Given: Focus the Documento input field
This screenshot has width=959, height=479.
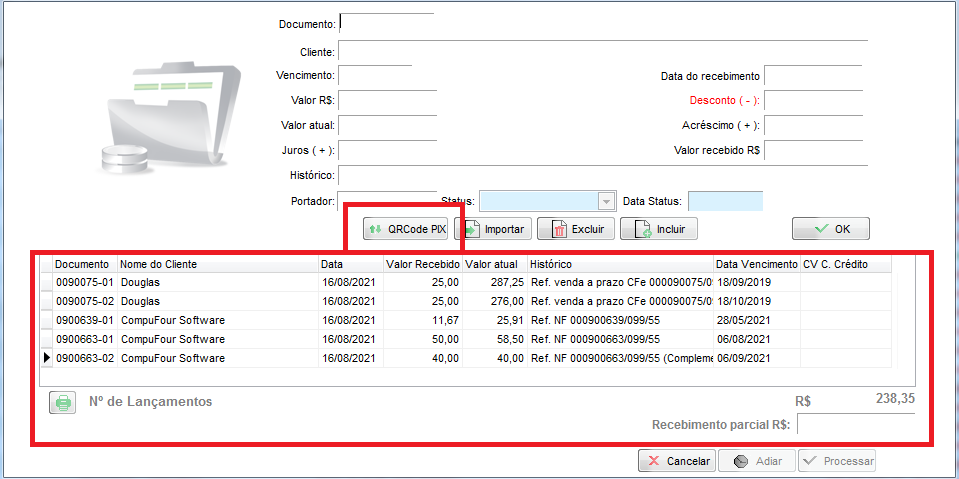Looking at the screenshot, I should [387, 23].
